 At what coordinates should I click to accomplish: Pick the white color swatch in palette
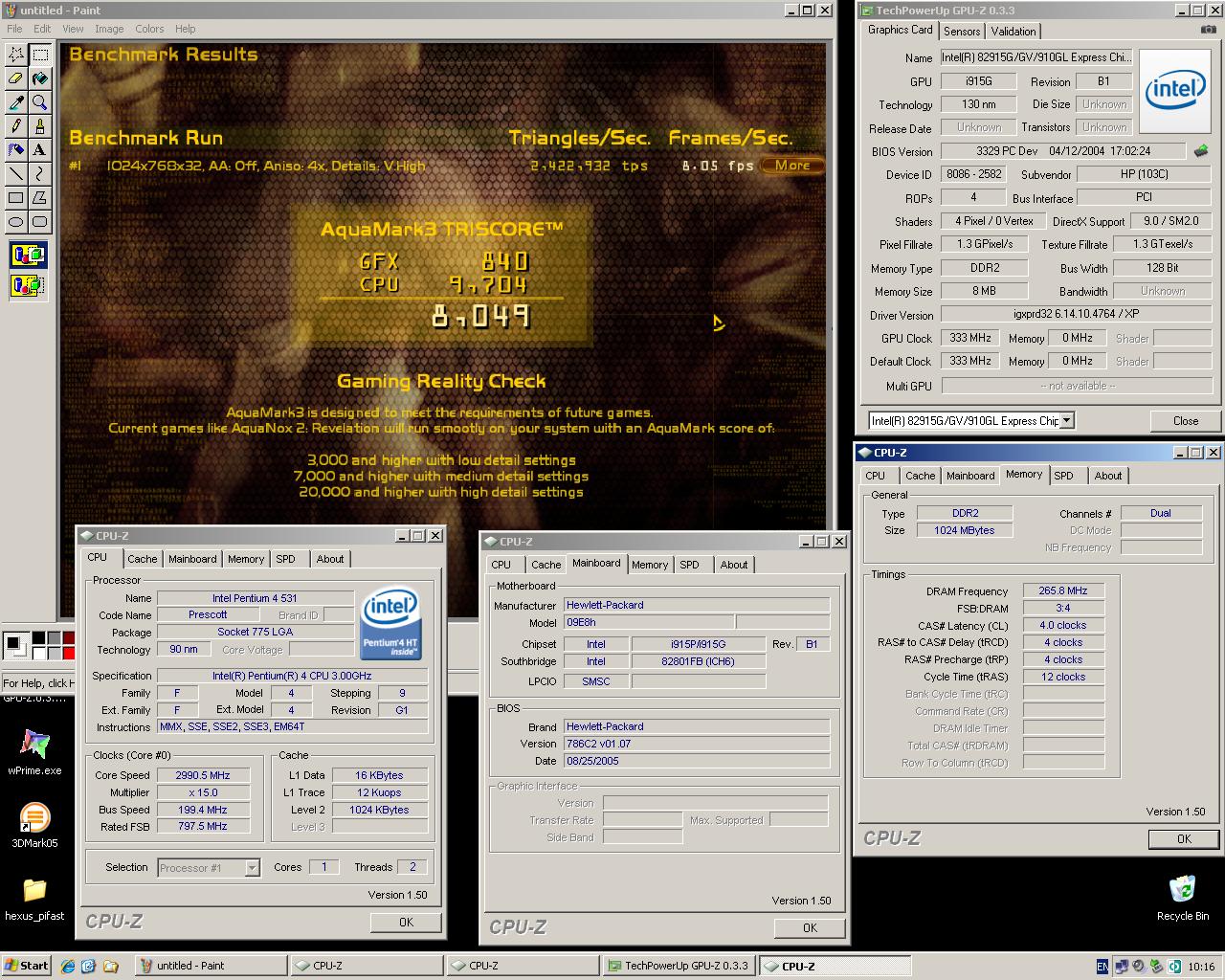pyautogui.click(x=38, y=653)
